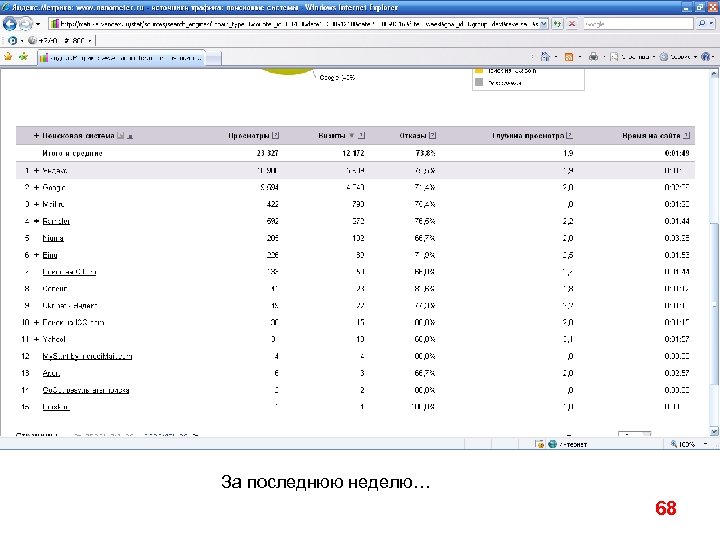Open the Tools menu in command bar

click(676, 57)
